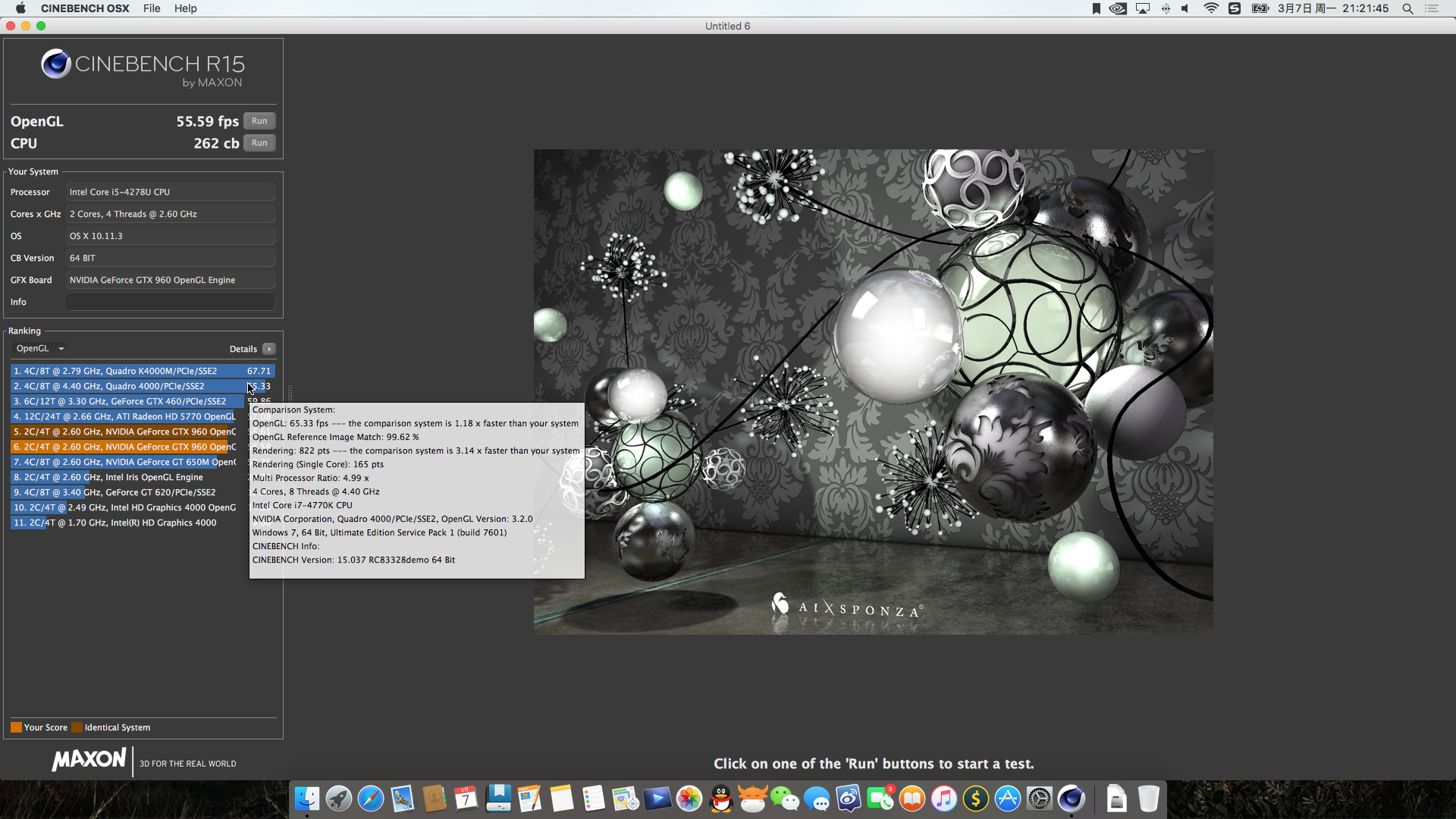Open QQ penguin app in dock
Image resolution: width=1456 pixels, height=819 pixels.
(721, 799)
